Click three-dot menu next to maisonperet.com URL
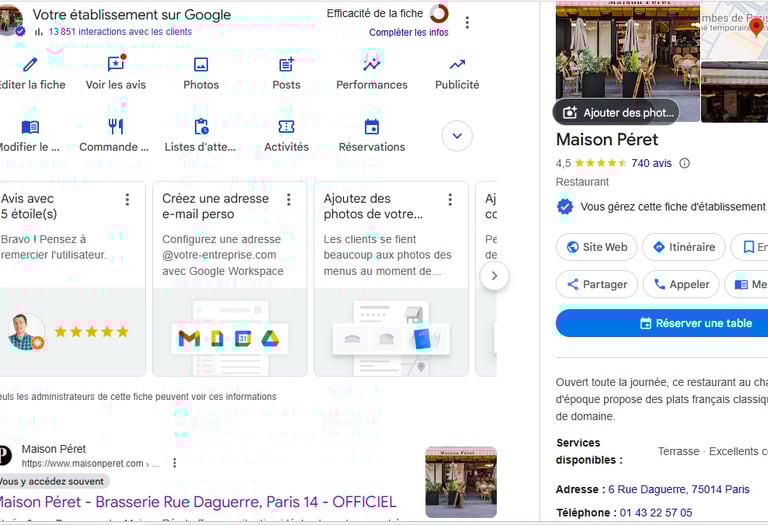 [174, 463]
